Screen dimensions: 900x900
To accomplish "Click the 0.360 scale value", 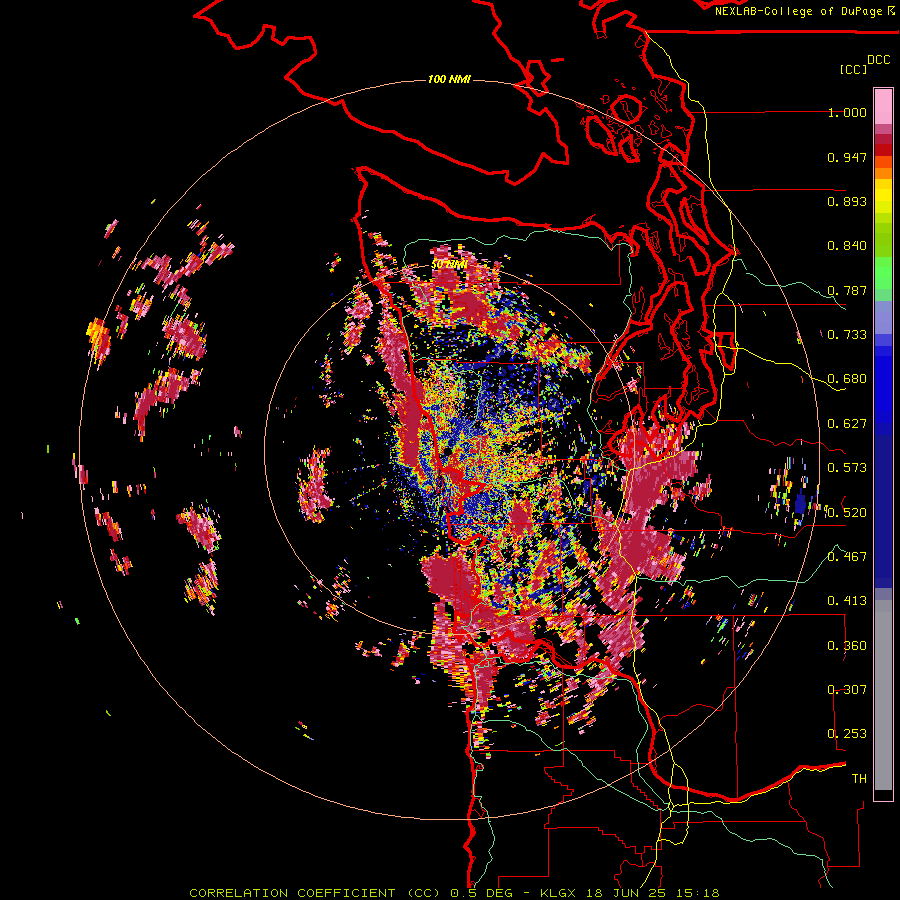I will pyautogui.click(x=847, y=646).
